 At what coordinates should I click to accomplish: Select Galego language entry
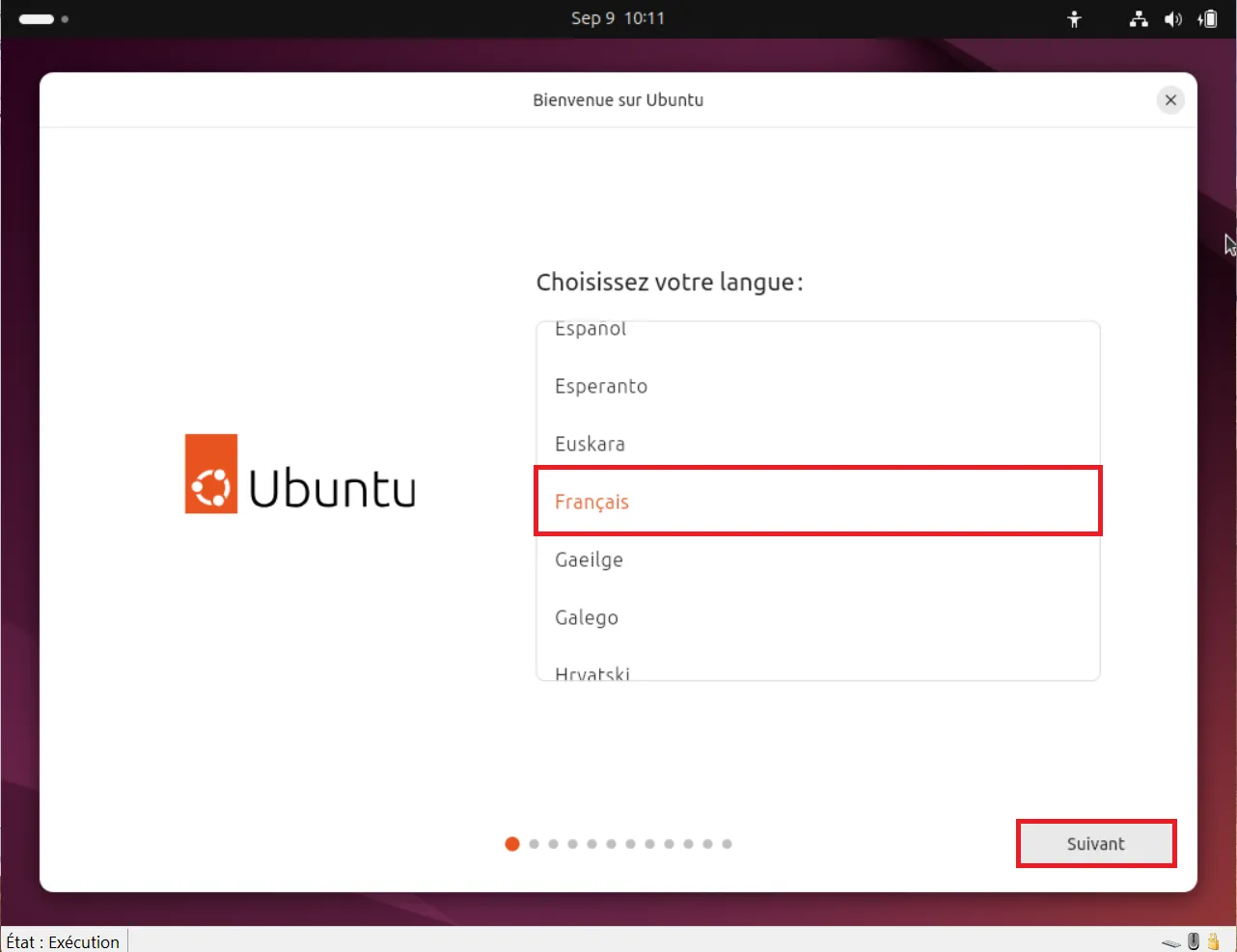coord(818,617)
